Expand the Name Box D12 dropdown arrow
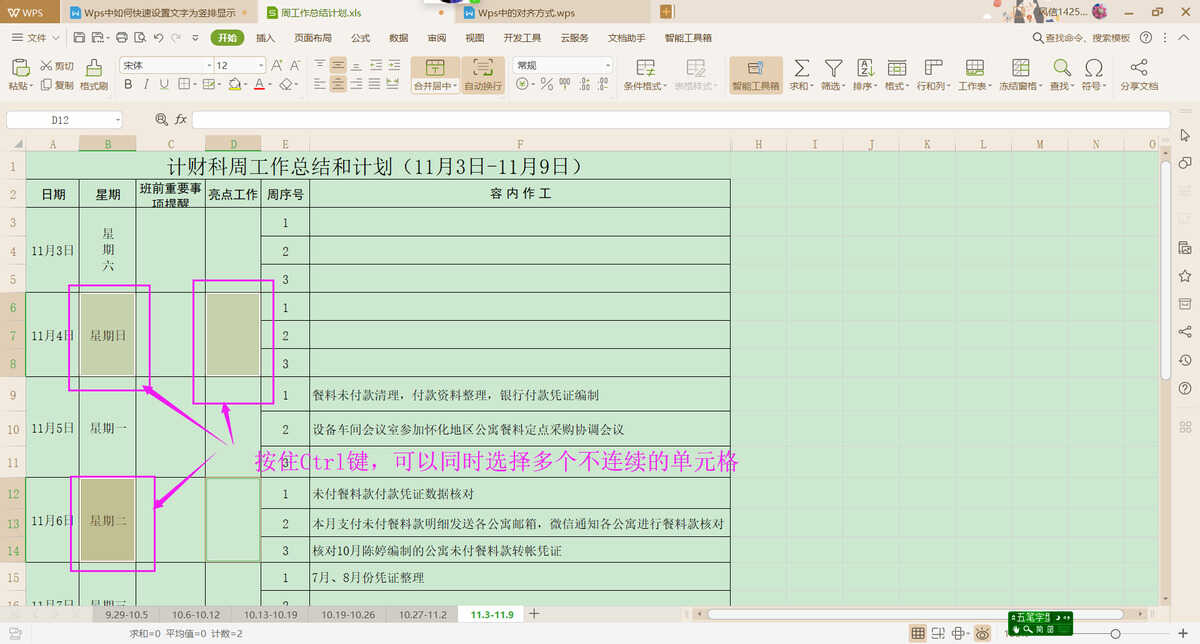This screenshot has width=1200, height=644. [x=117, y=120]
